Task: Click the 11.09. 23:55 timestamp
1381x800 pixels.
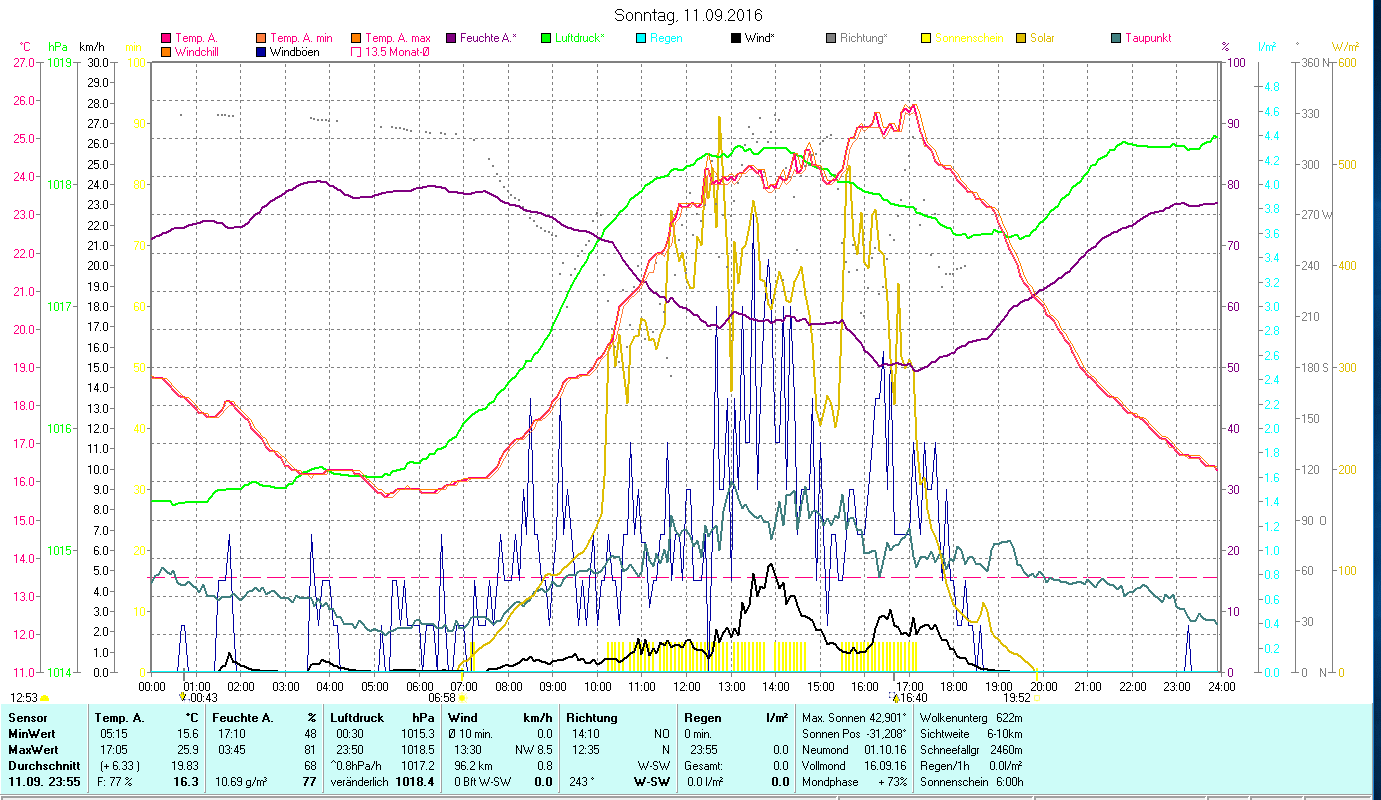Action: (x=44, y=781)
